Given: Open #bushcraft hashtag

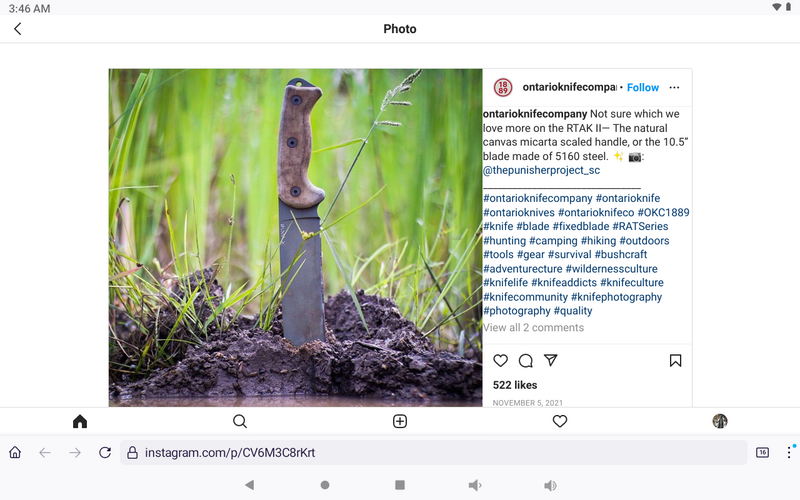Looking at the screenshot, I should (x=621, y=255).
